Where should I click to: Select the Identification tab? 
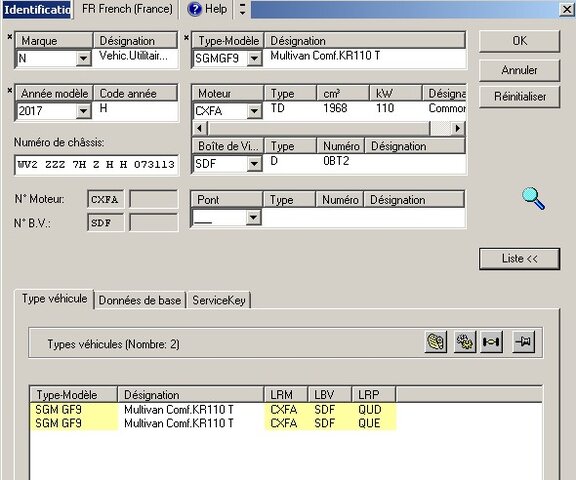point(37,10)
